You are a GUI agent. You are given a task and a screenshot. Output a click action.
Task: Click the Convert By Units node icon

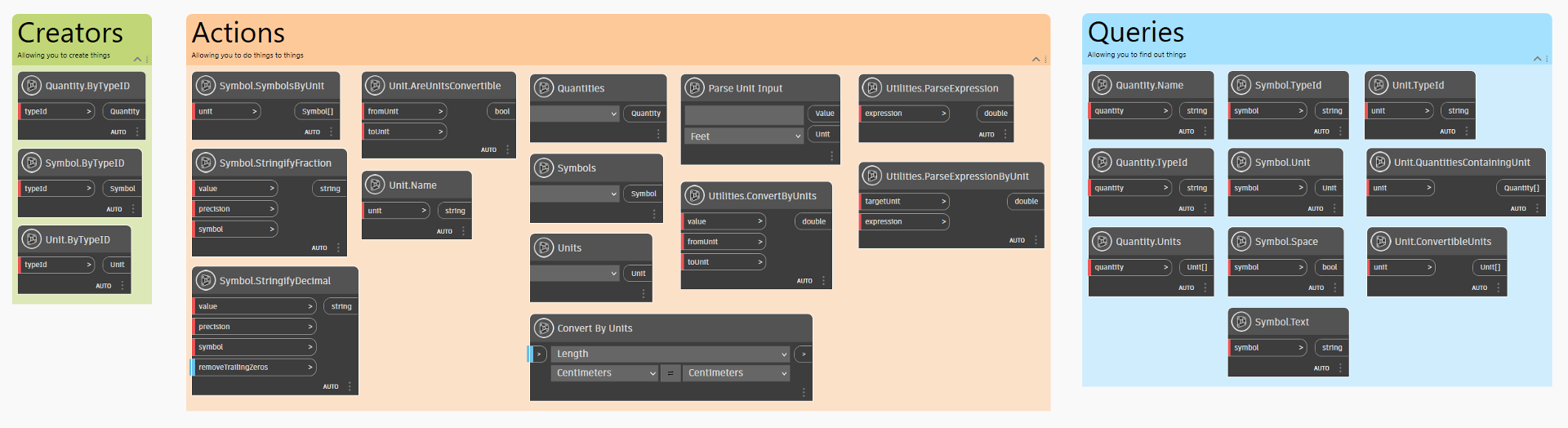tap(543, 328)
